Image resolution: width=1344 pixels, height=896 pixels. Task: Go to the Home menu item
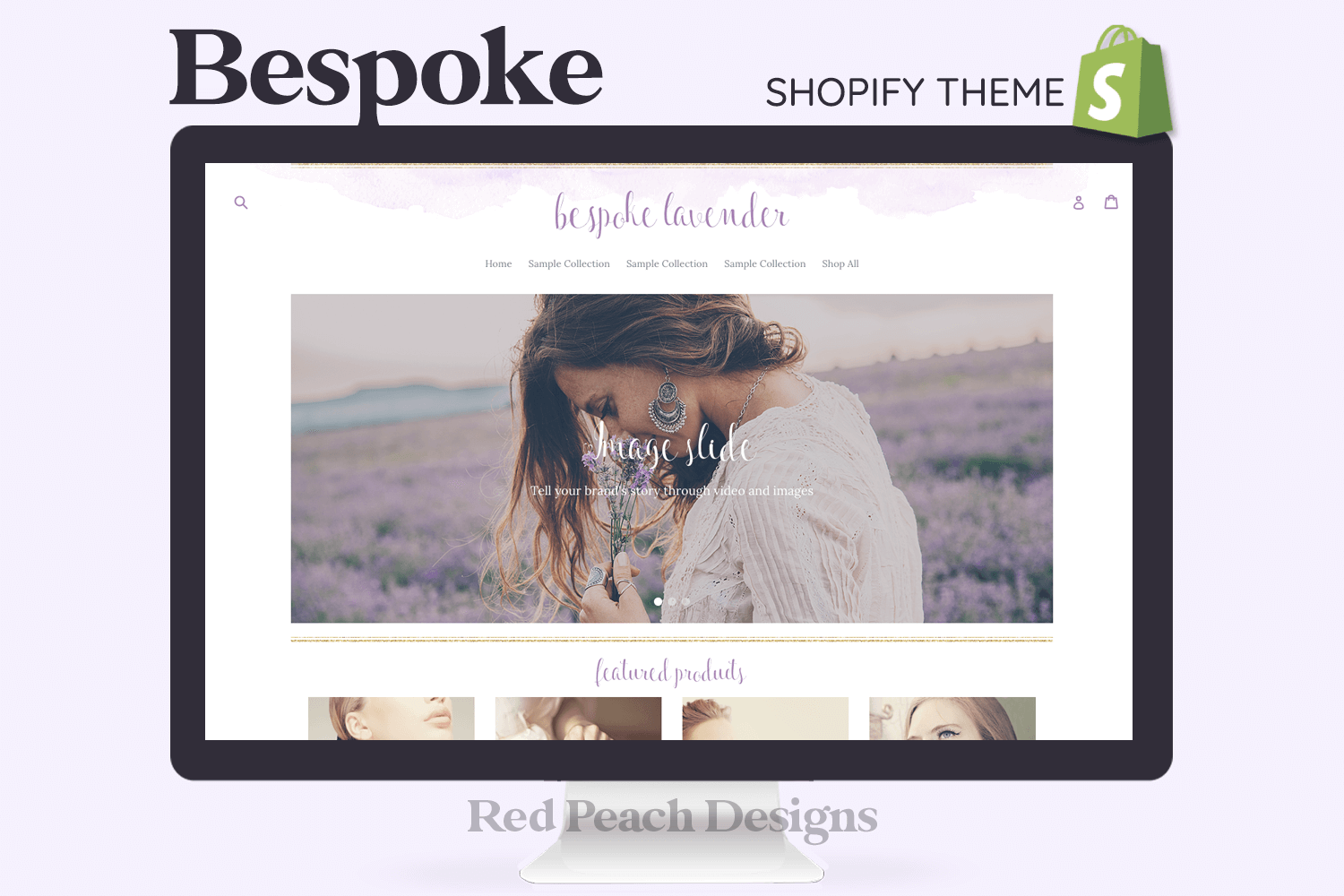[498, 263]
